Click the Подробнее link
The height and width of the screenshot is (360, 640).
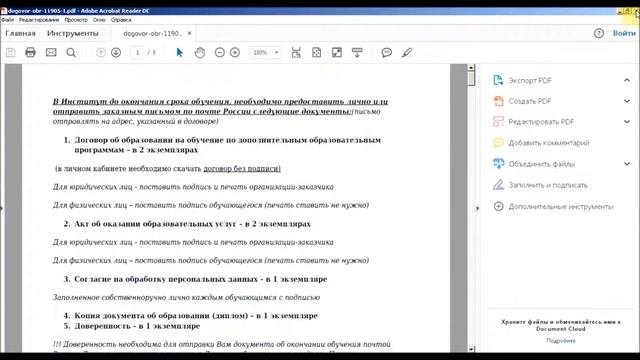click(x=561, y=340)
